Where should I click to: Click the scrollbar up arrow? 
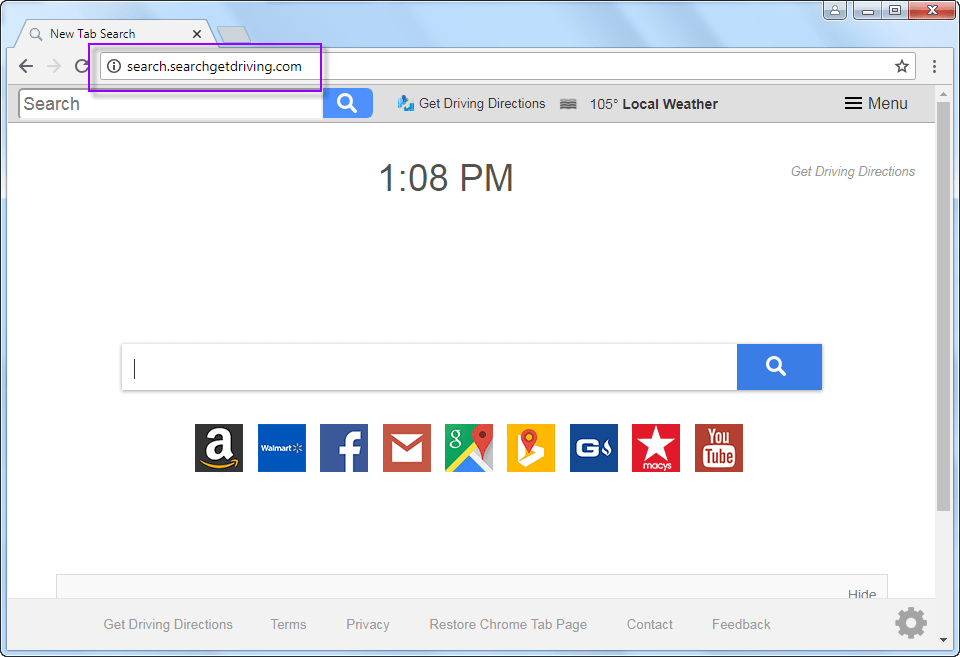tap(943, 94)
